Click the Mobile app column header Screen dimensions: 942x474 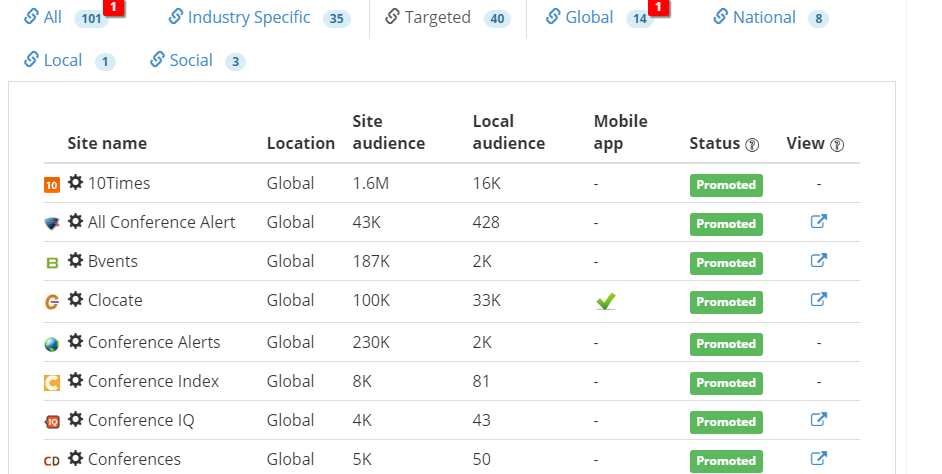coord(620,132)
